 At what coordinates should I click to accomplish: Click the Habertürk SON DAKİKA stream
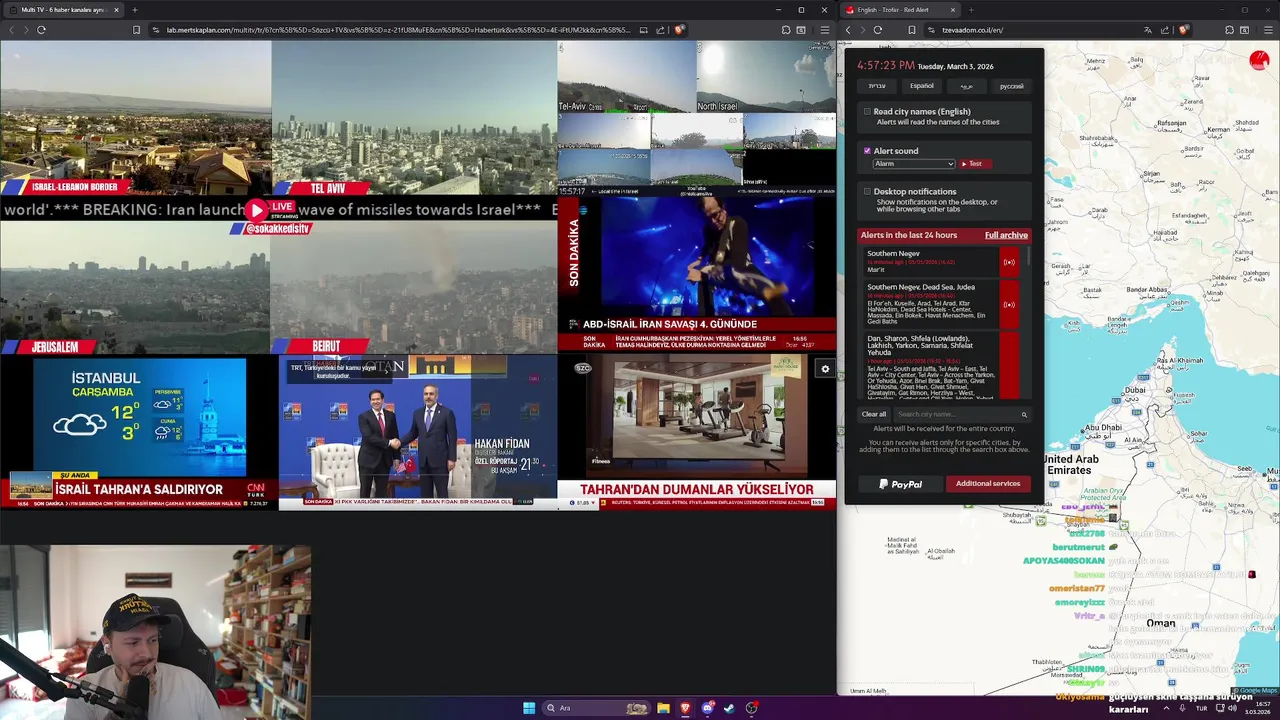pos(697,274)
